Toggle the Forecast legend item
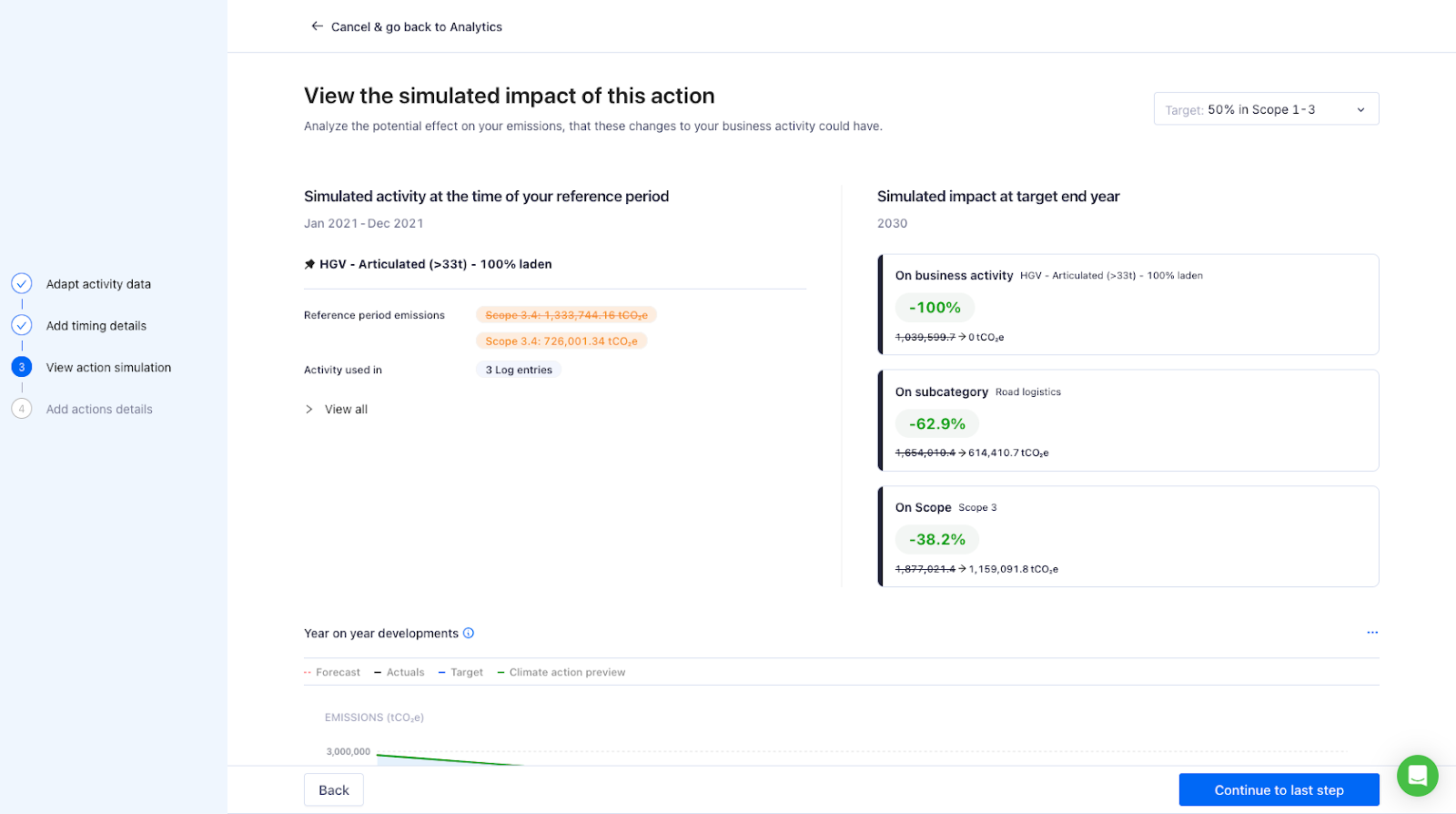This screenshot has height=814, width=1456. click(x=332, y=672)
